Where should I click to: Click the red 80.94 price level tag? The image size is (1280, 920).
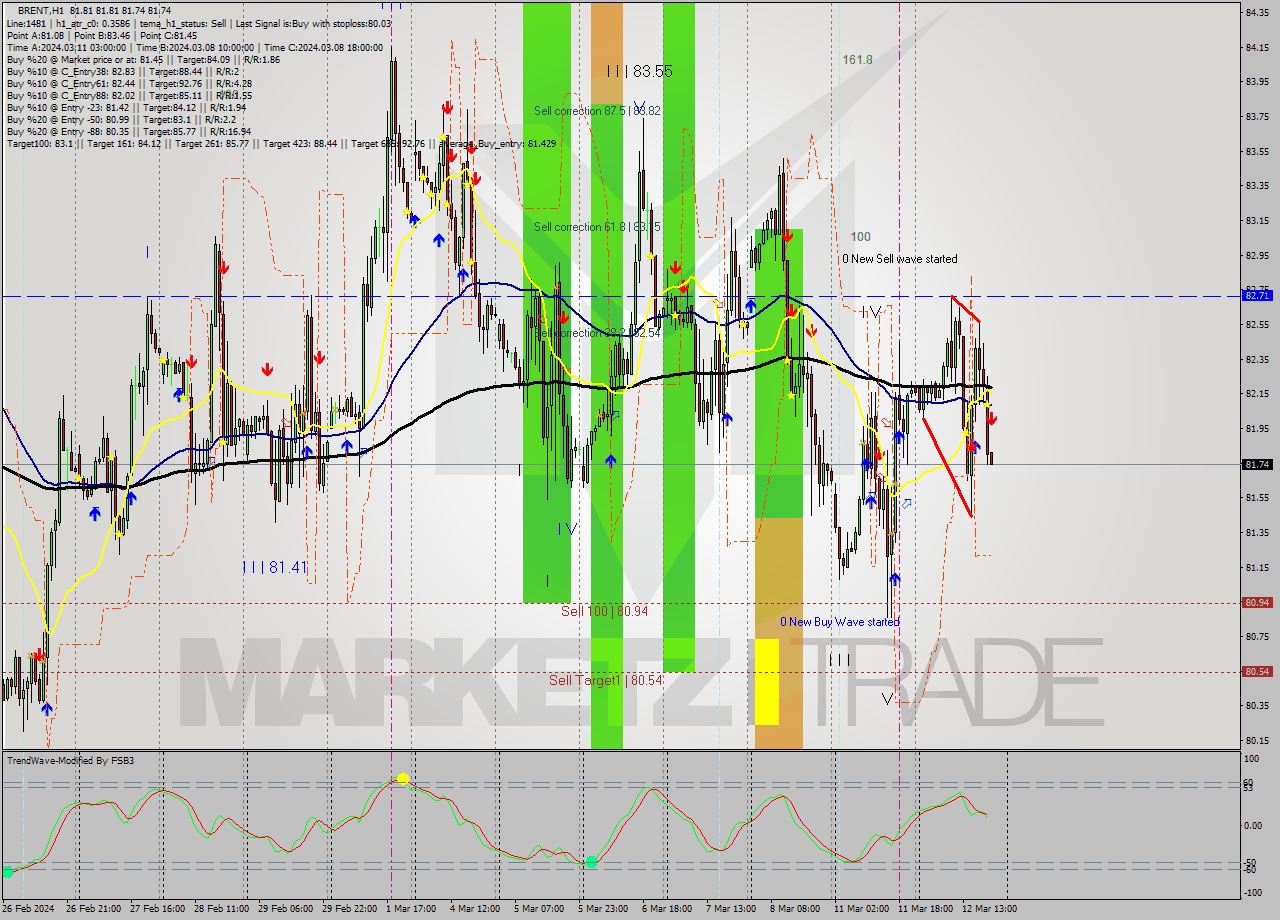point(1256,603)
